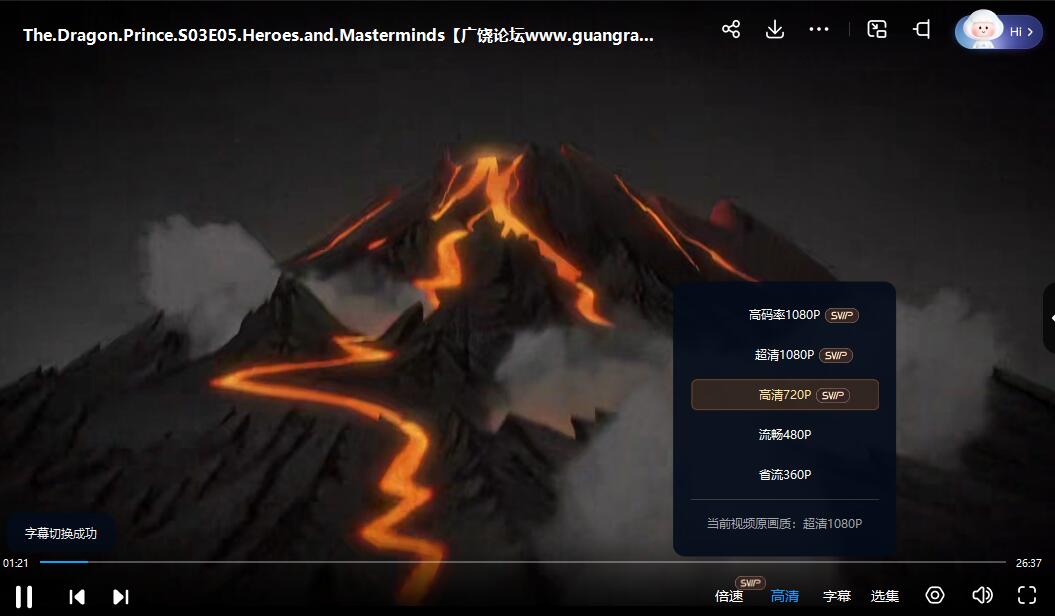This screenshot has width=1055, height=616.
Task: Pause the video playback
Action: (x=24, y=596)
